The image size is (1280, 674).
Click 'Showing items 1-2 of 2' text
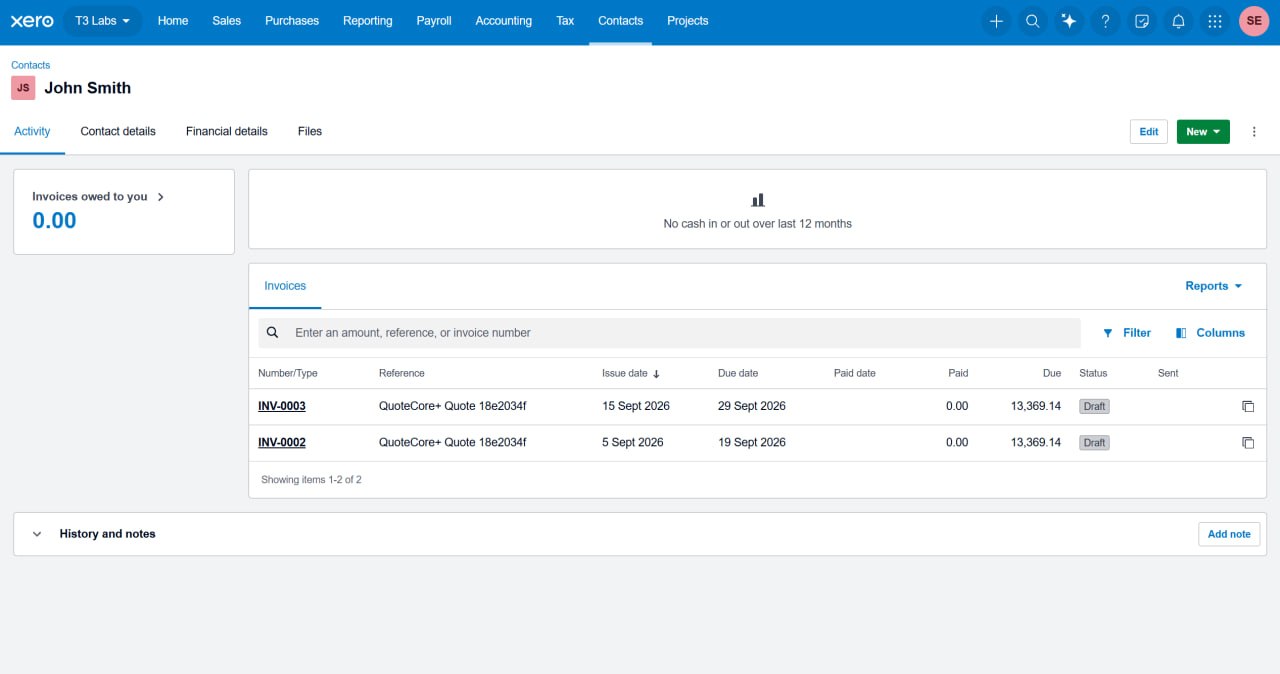(x=311, y=480)
